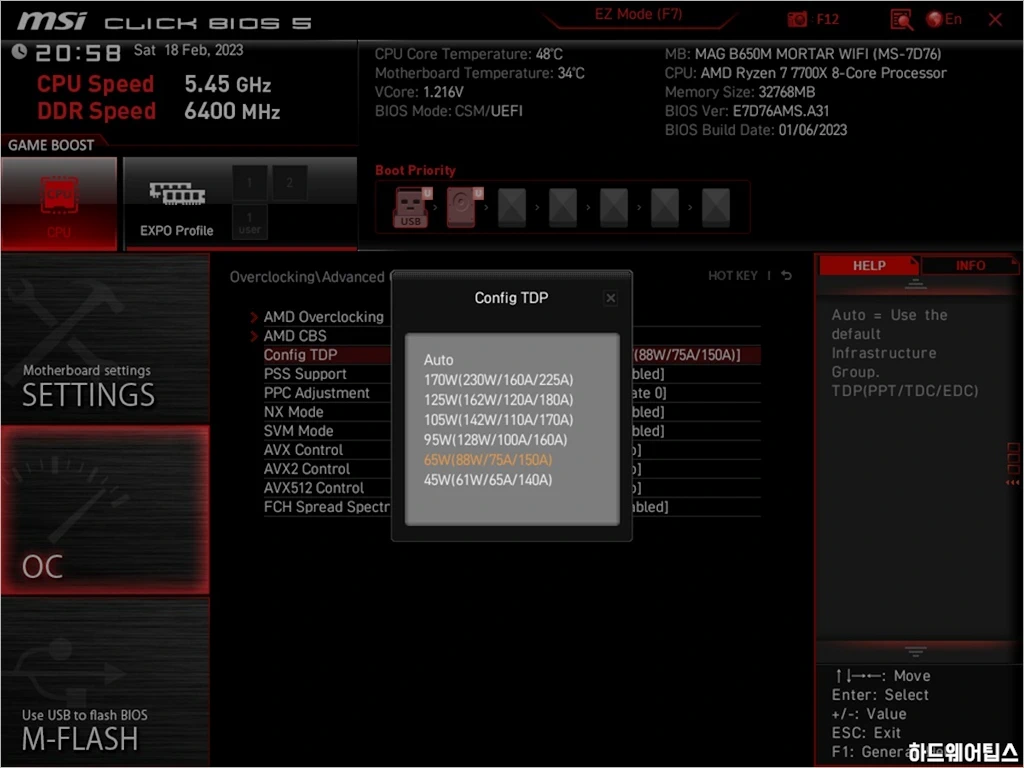
Task: Click the help panel bottom scroll handle
Action: pos(915,651)
